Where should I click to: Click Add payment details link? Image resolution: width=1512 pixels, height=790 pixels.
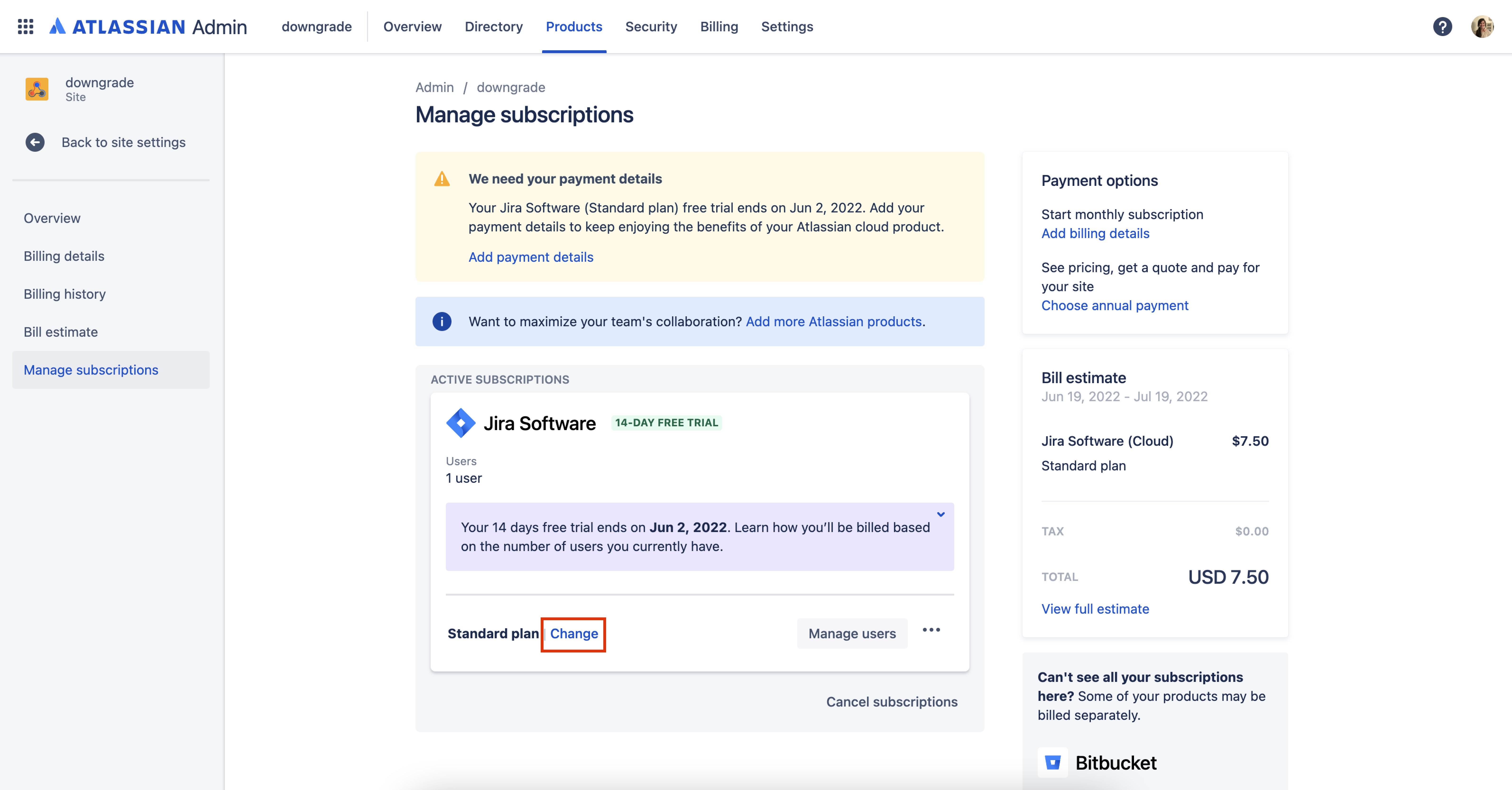531,257
